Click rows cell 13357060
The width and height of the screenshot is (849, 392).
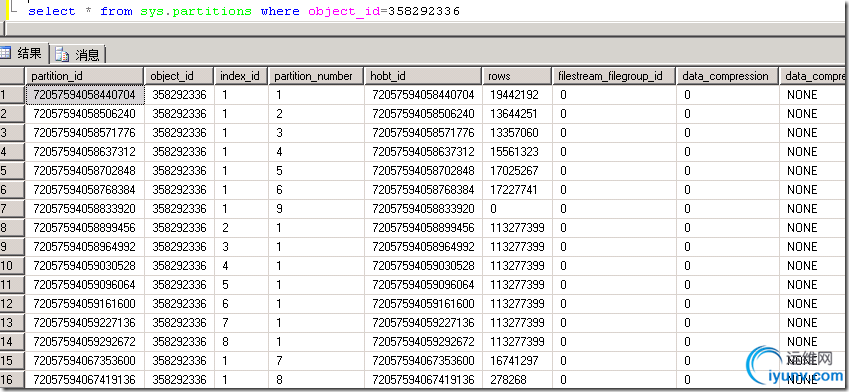click(x=517, y=133)
